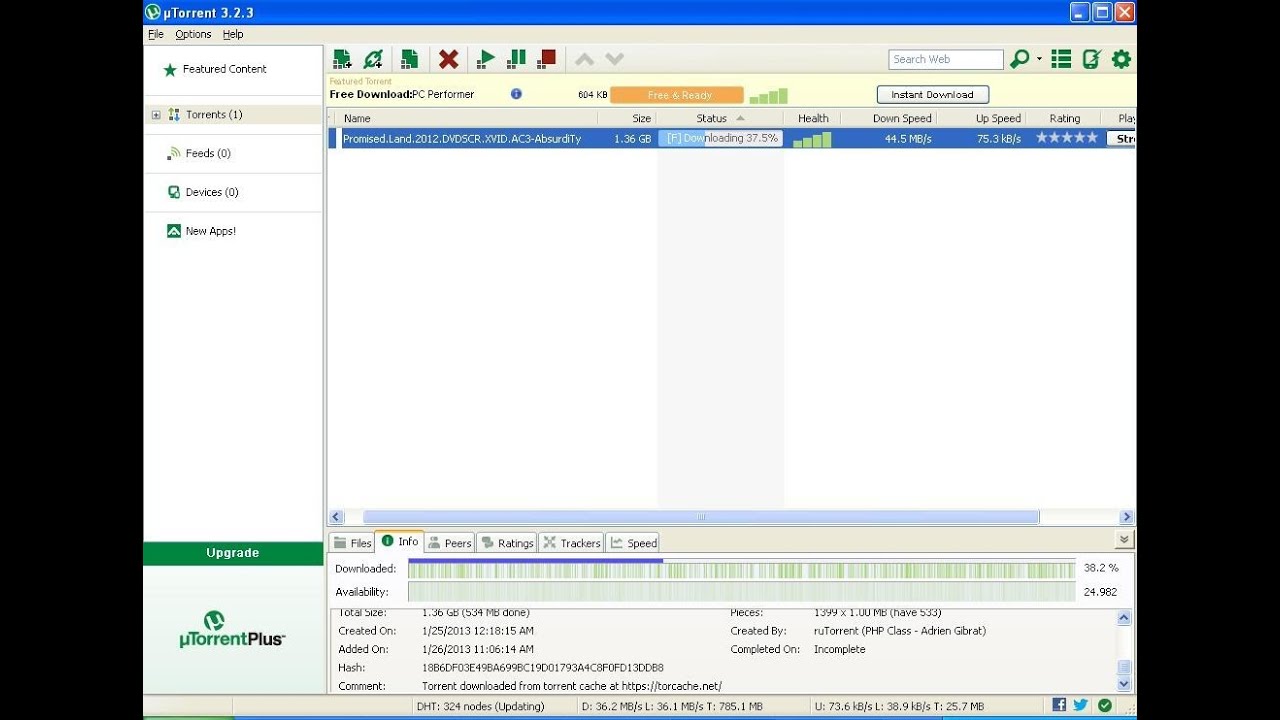Select the Promised.Land.2012 torrent row
The image size is (1280, 720).
[731, 138]
